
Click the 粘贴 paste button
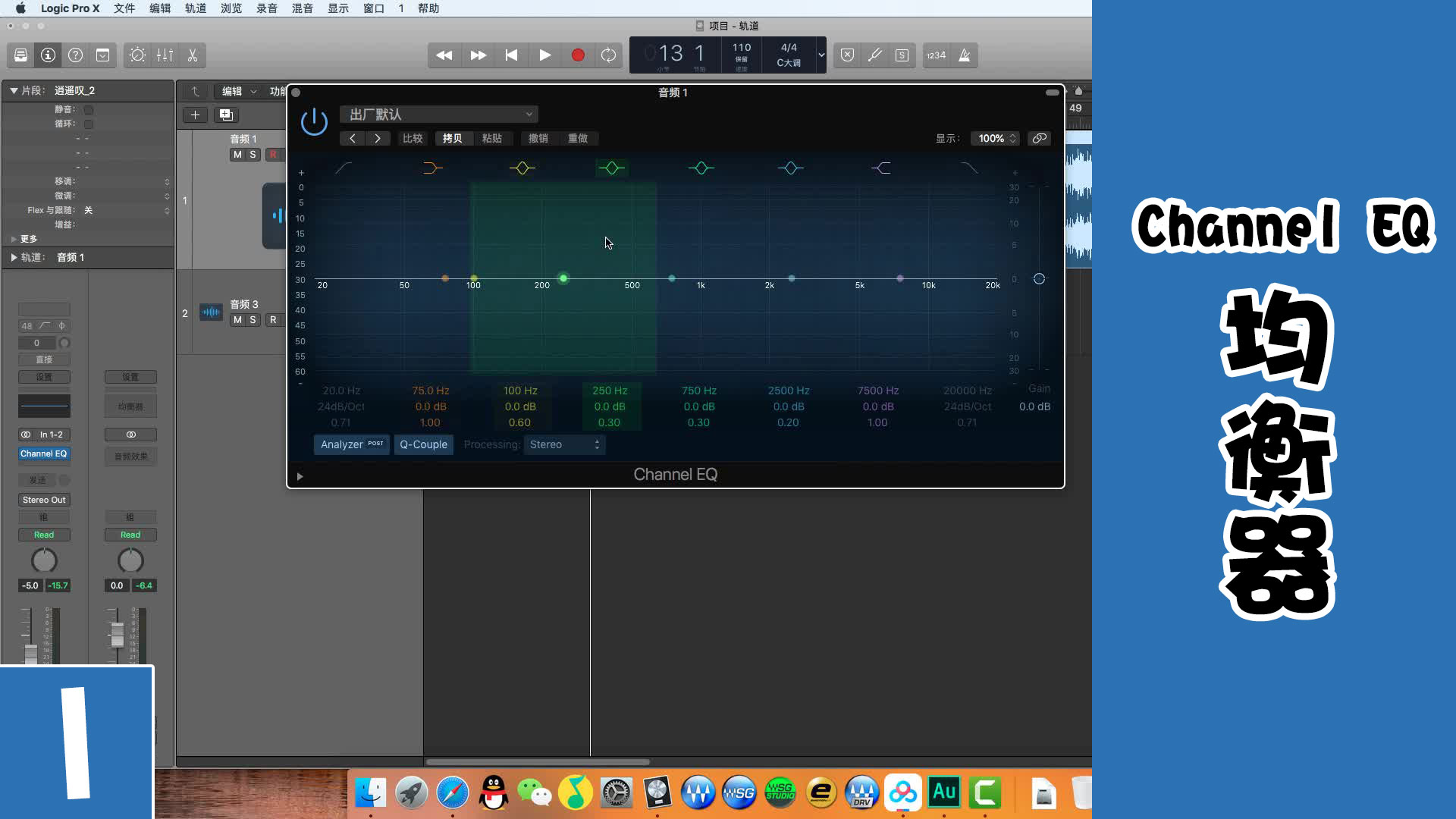click(492, 138)
